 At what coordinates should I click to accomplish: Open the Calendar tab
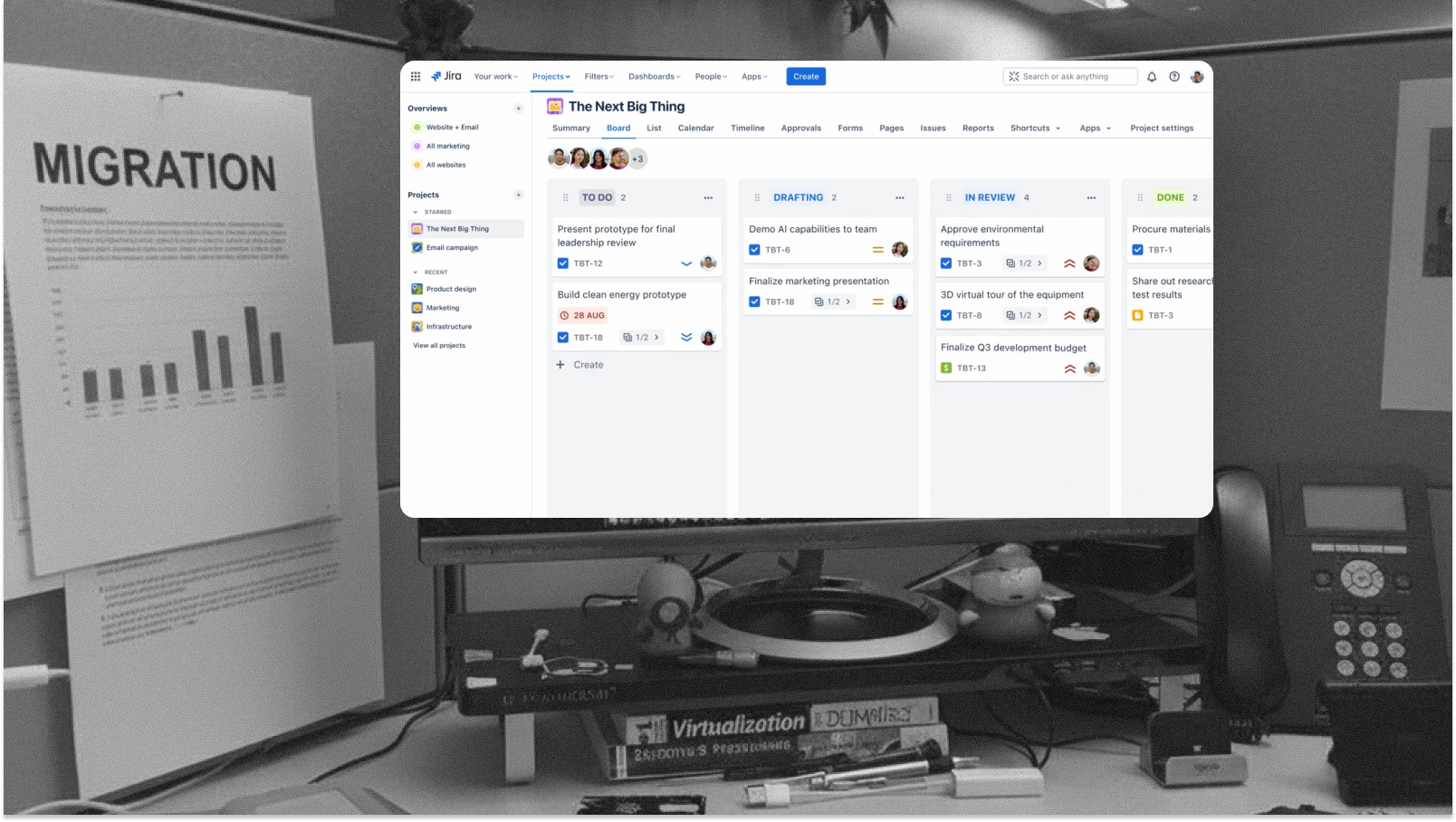(695, 129)
